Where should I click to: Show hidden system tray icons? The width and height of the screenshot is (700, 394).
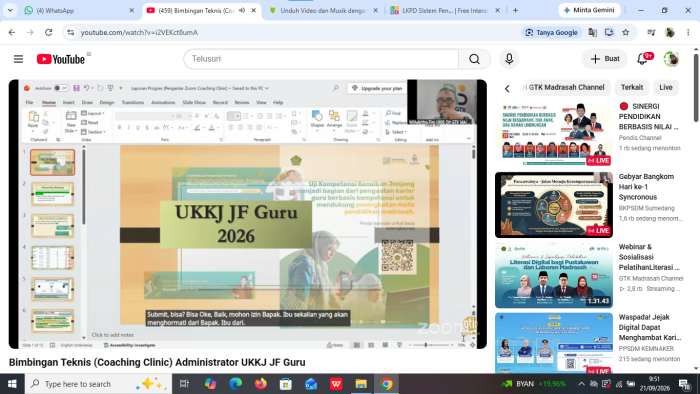(581, 384)
